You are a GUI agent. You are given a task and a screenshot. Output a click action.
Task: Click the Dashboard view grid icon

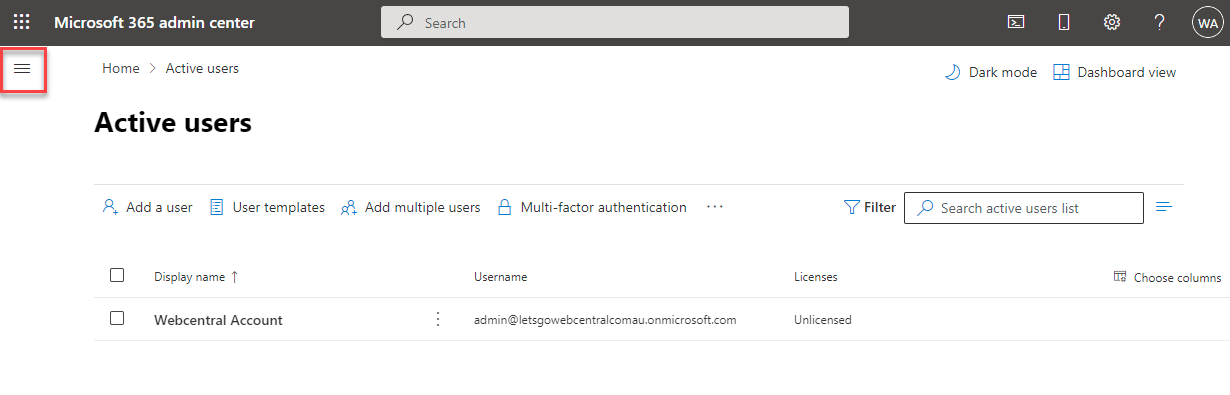click(1062, 72)
